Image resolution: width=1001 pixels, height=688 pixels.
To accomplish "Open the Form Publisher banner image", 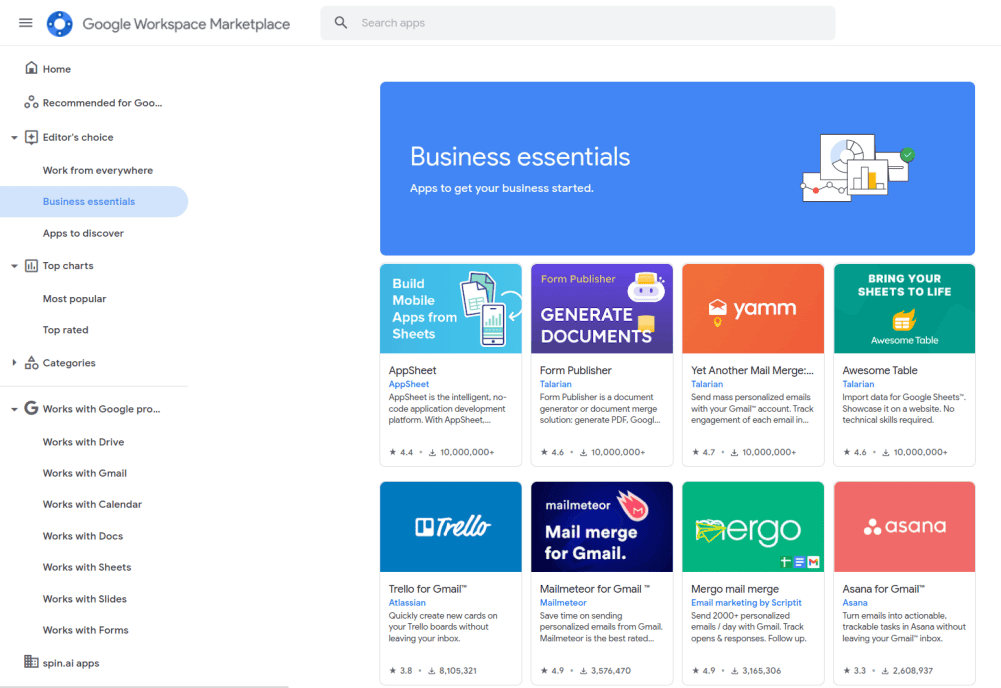I will click(602, 309).
